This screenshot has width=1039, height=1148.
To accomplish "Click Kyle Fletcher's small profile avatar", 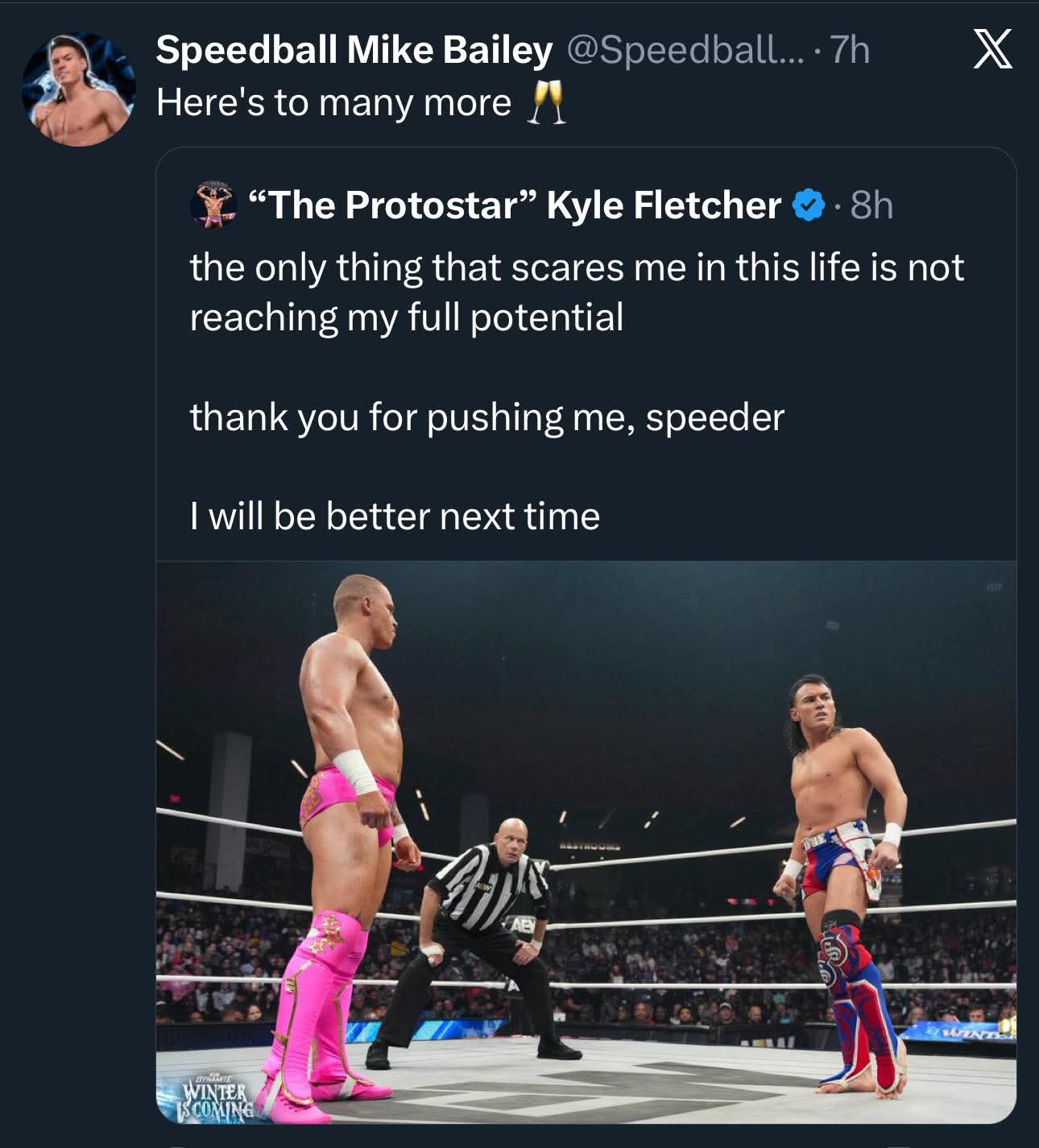I will 213,205.
